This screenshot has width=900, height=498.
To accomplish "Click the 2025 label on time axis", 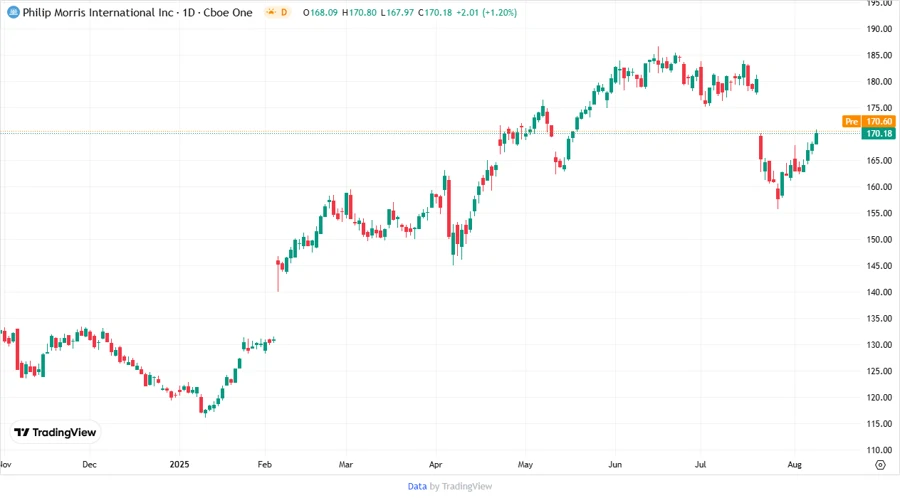I will click(x=179, y=464).
